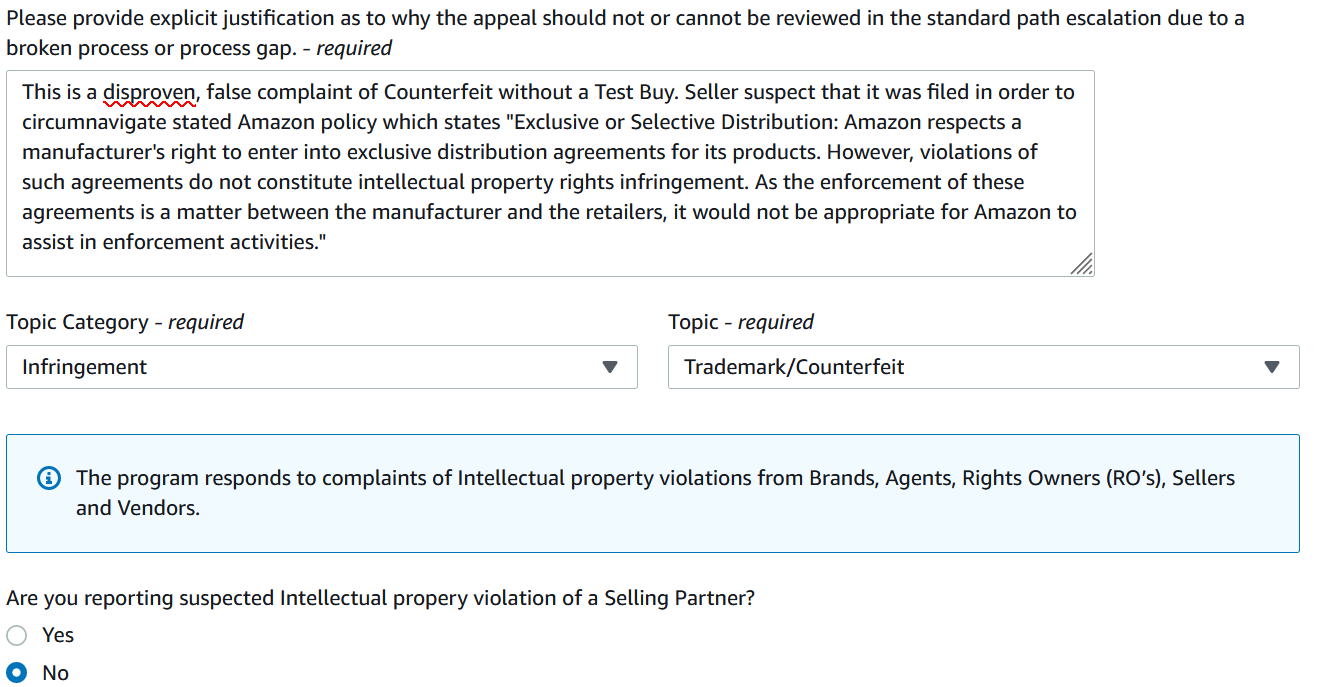Select the No radio button
1324x687 pixels.
(17, 673)
